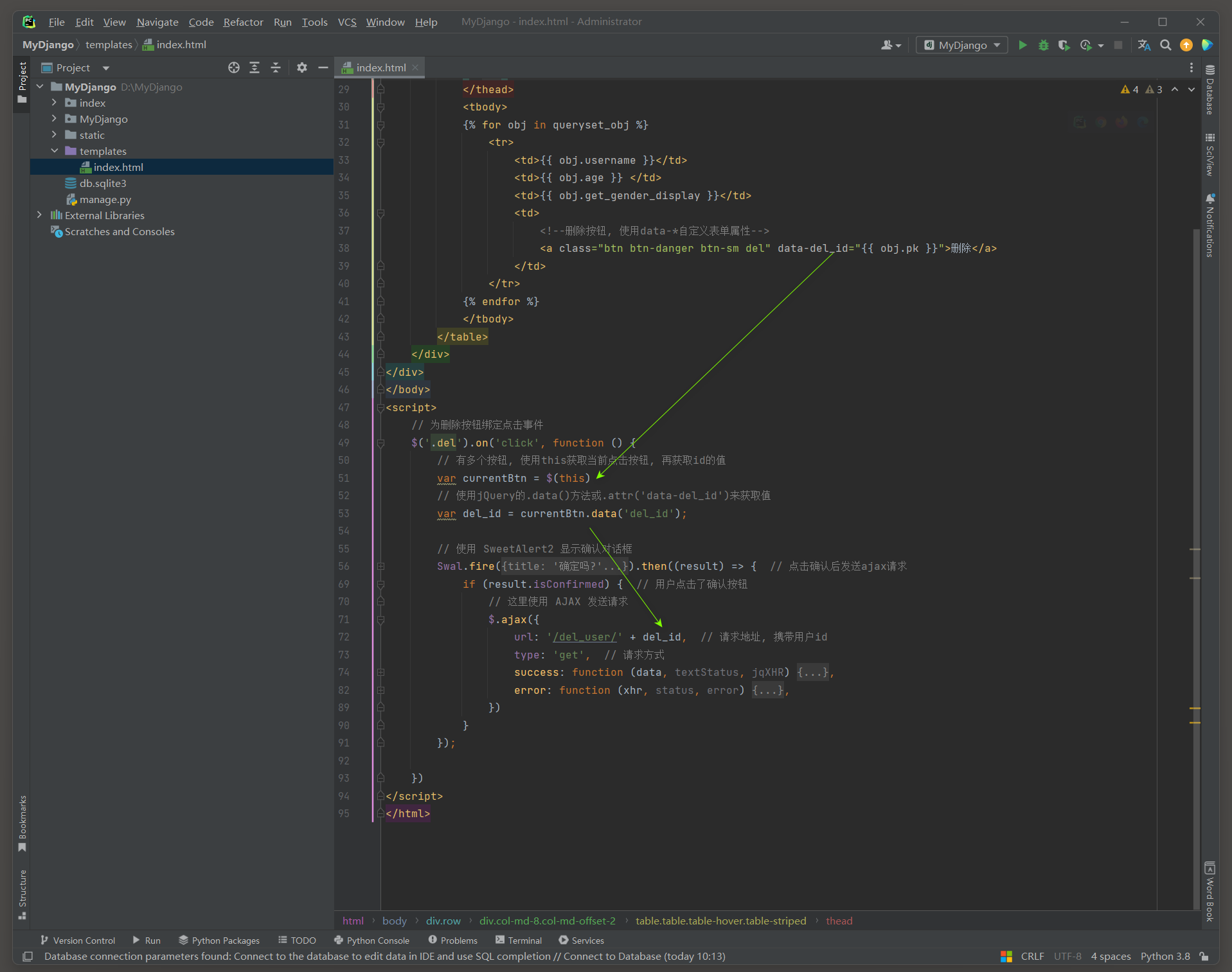Click Expand All icon in Project panel
Viewport: 1232px width, 972px height.
coord(254,67)
